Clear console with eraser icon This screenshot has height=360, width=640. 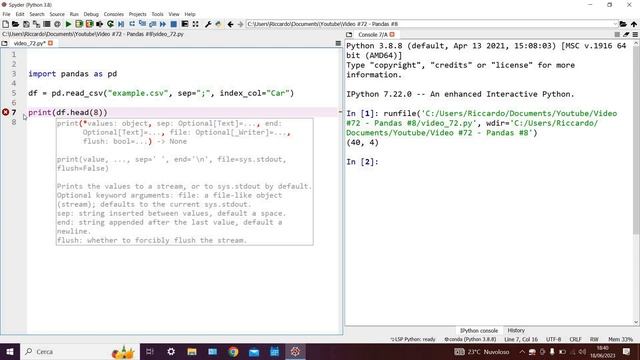[626, 35]
